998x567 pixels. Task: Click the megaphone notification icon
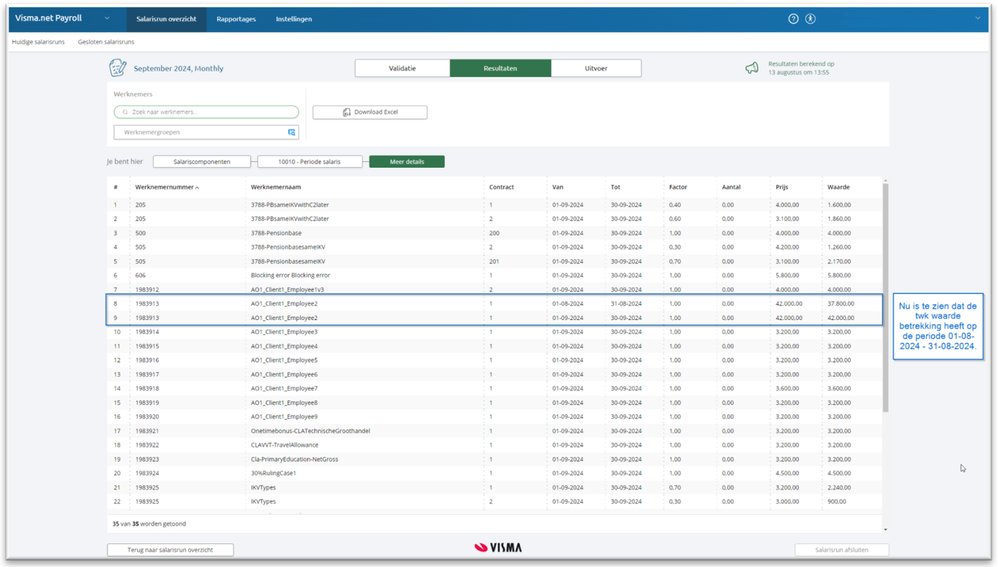752,67
